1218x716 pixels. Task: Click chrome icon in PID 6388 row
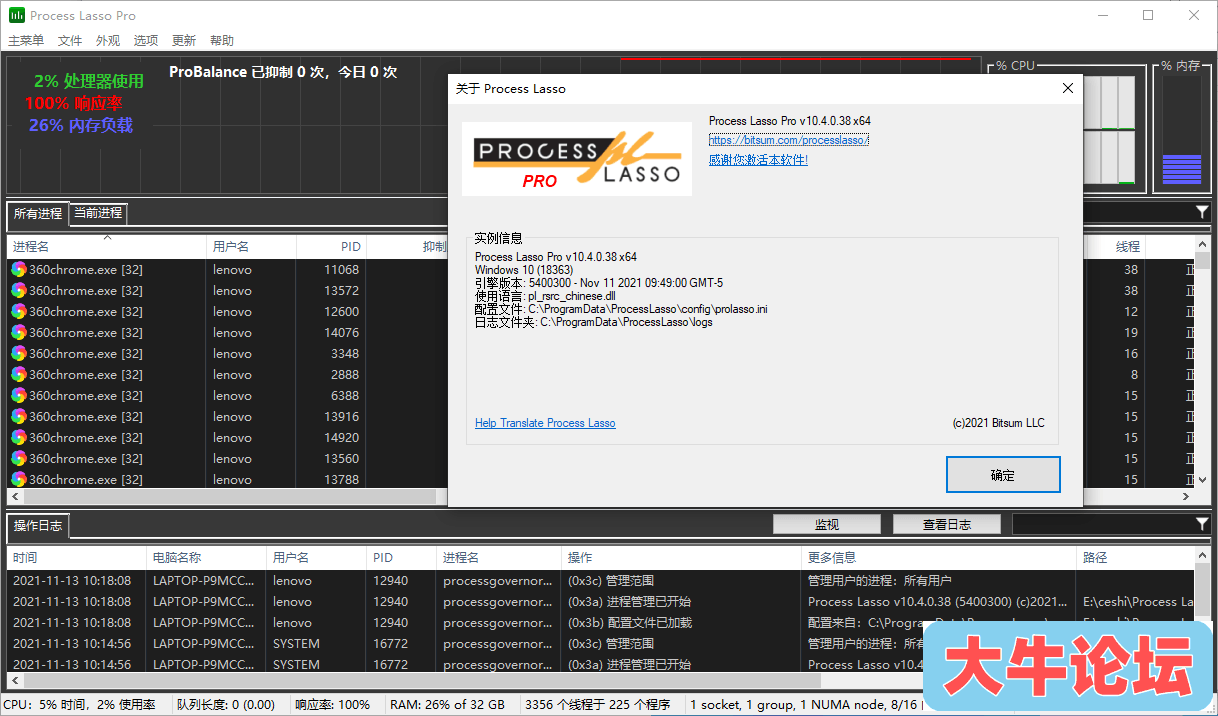pos(19,396)
